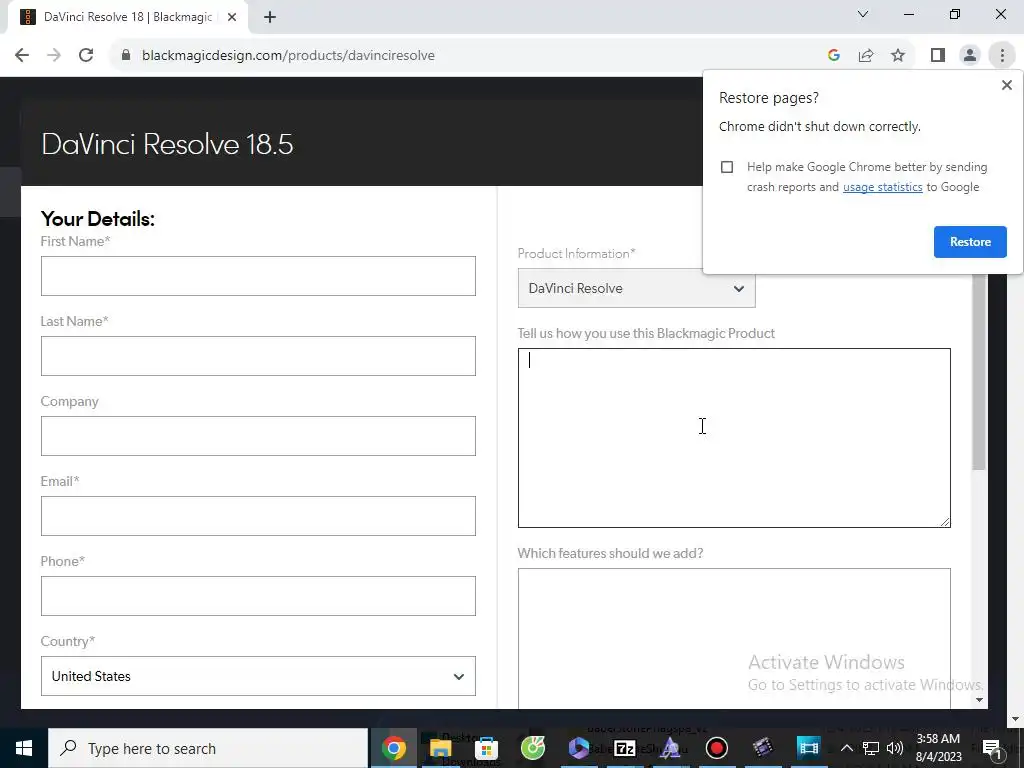Open the Chrome side panel icon
This screenshot has height=768, width=1024.
pos(938,56)
